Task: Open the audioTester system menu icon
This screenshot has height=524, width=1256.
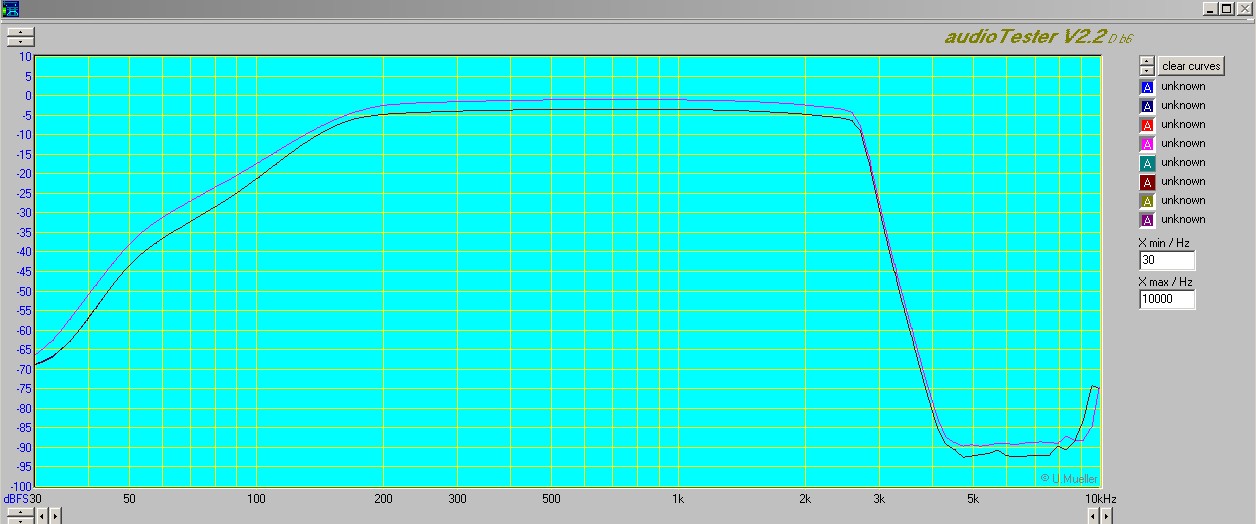Action: coord(12,9)
